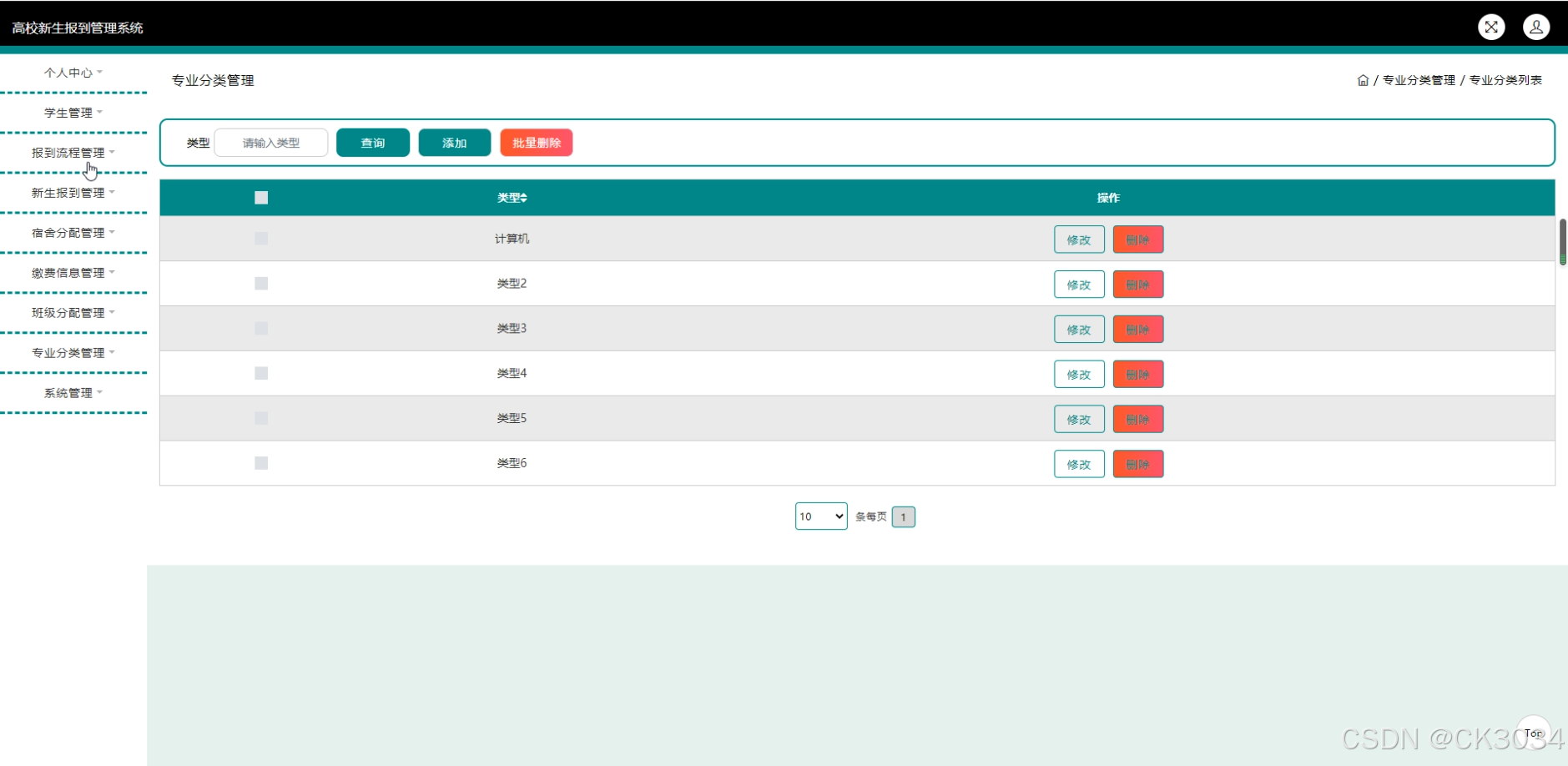Click the 添加 add button
Viewport: 1568px width, 766px height.
(x=455, y=143)
